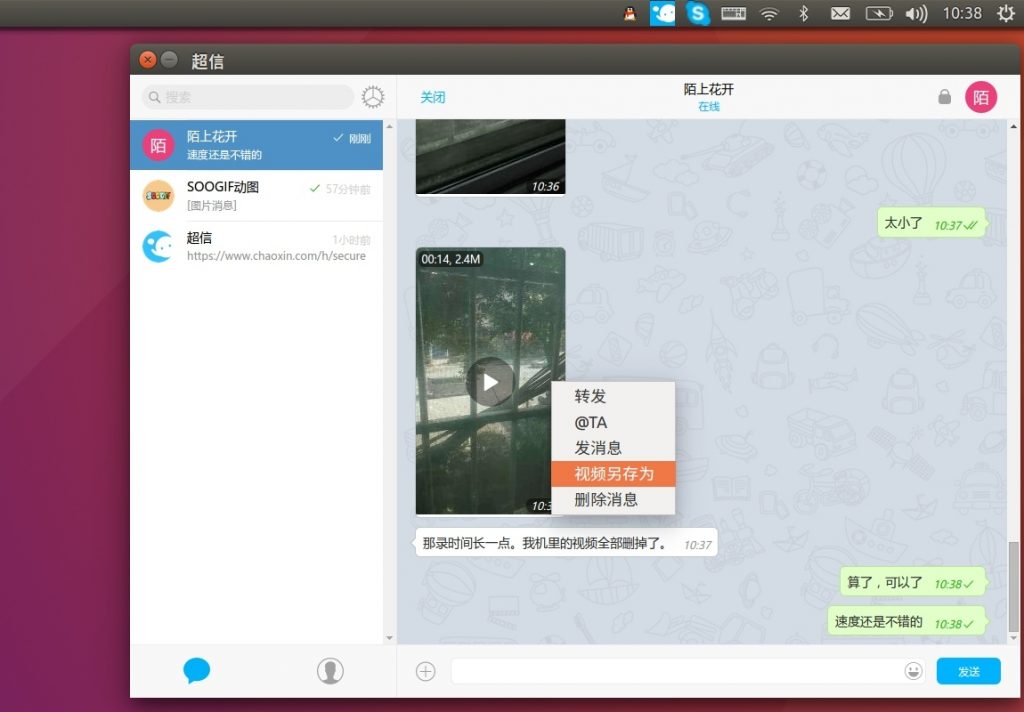Click the plus attachment icon
Viewport: 1024px width, 712px height.
pyautogui.click(x=426, y=671)
